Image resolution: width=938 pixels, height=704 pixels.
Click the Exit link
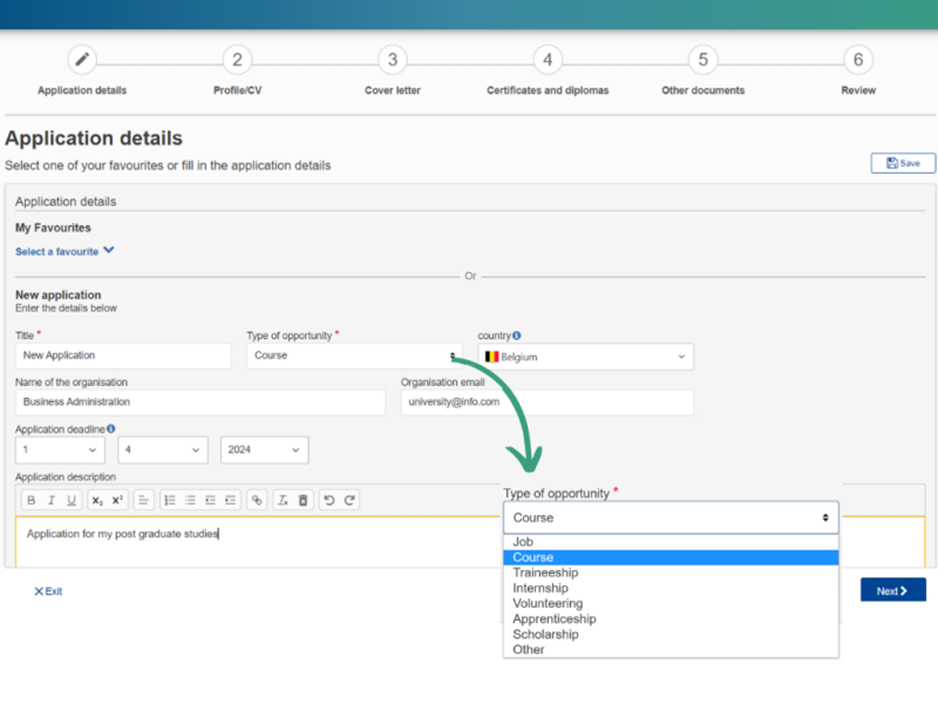48,591
